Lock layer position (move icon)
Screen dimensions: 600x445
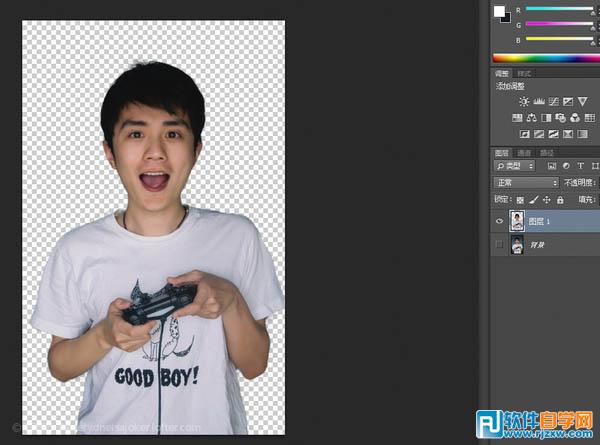pos(547,200)
